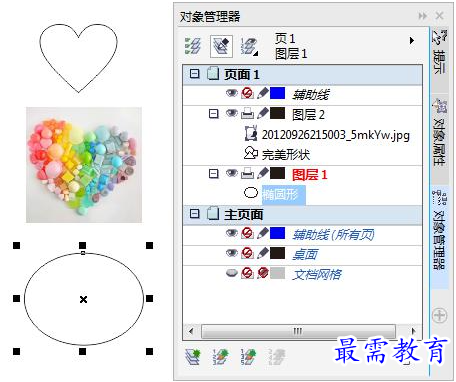Screen dimensions: 456x382
Task: Toggle visibility eye of 图层 1
Action: (x=232, y=173)
